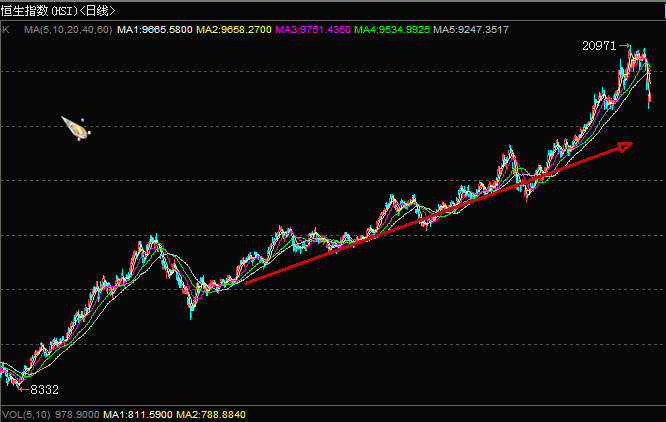666x422 pixels.
Task: Click the volume MA2:788.8840 value
Action: (x=211, y=414)
